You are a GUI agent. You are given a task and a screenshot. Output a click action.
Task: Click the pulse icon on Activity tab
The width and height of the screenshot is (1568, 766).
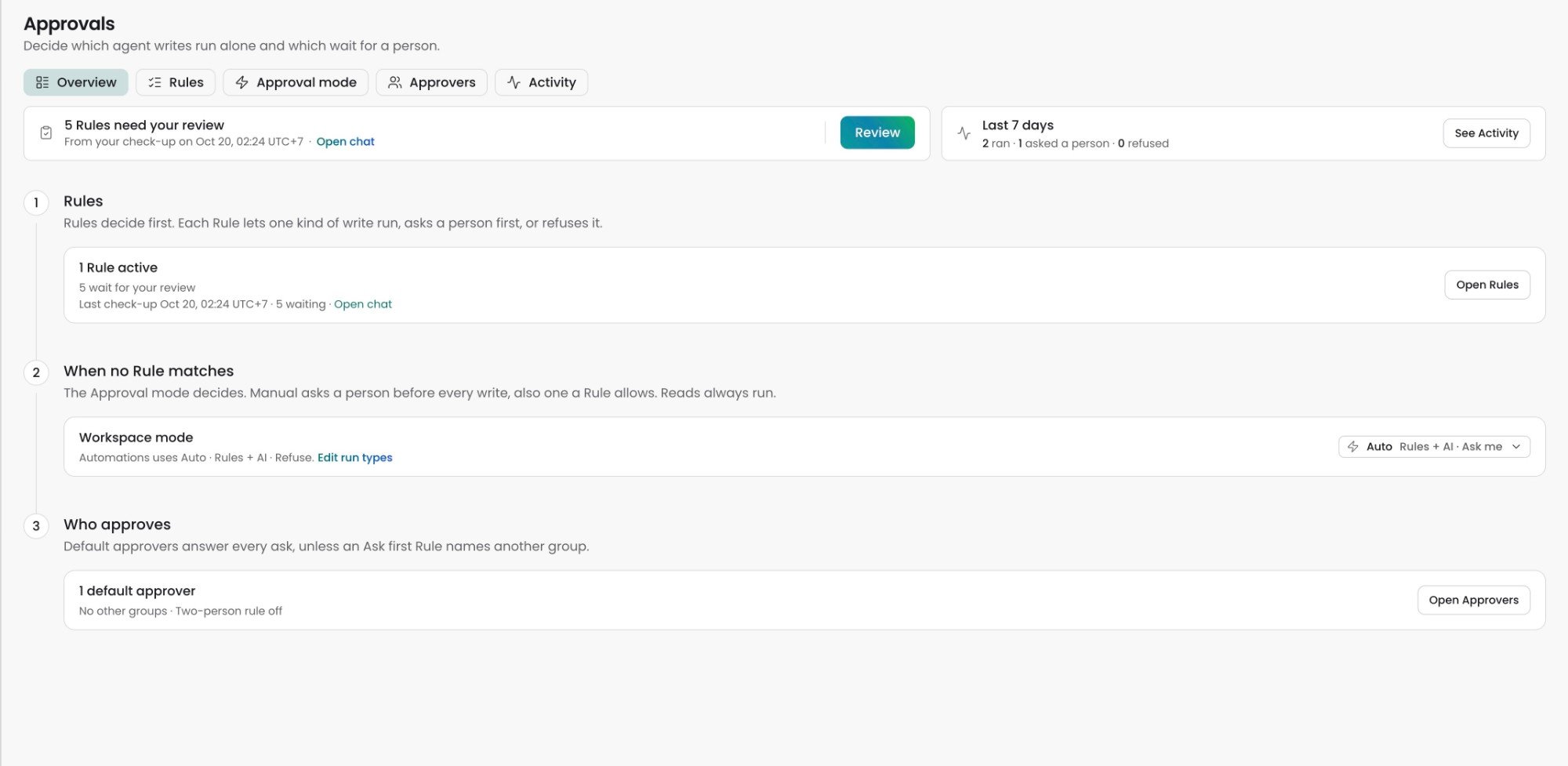click(514, 82)
